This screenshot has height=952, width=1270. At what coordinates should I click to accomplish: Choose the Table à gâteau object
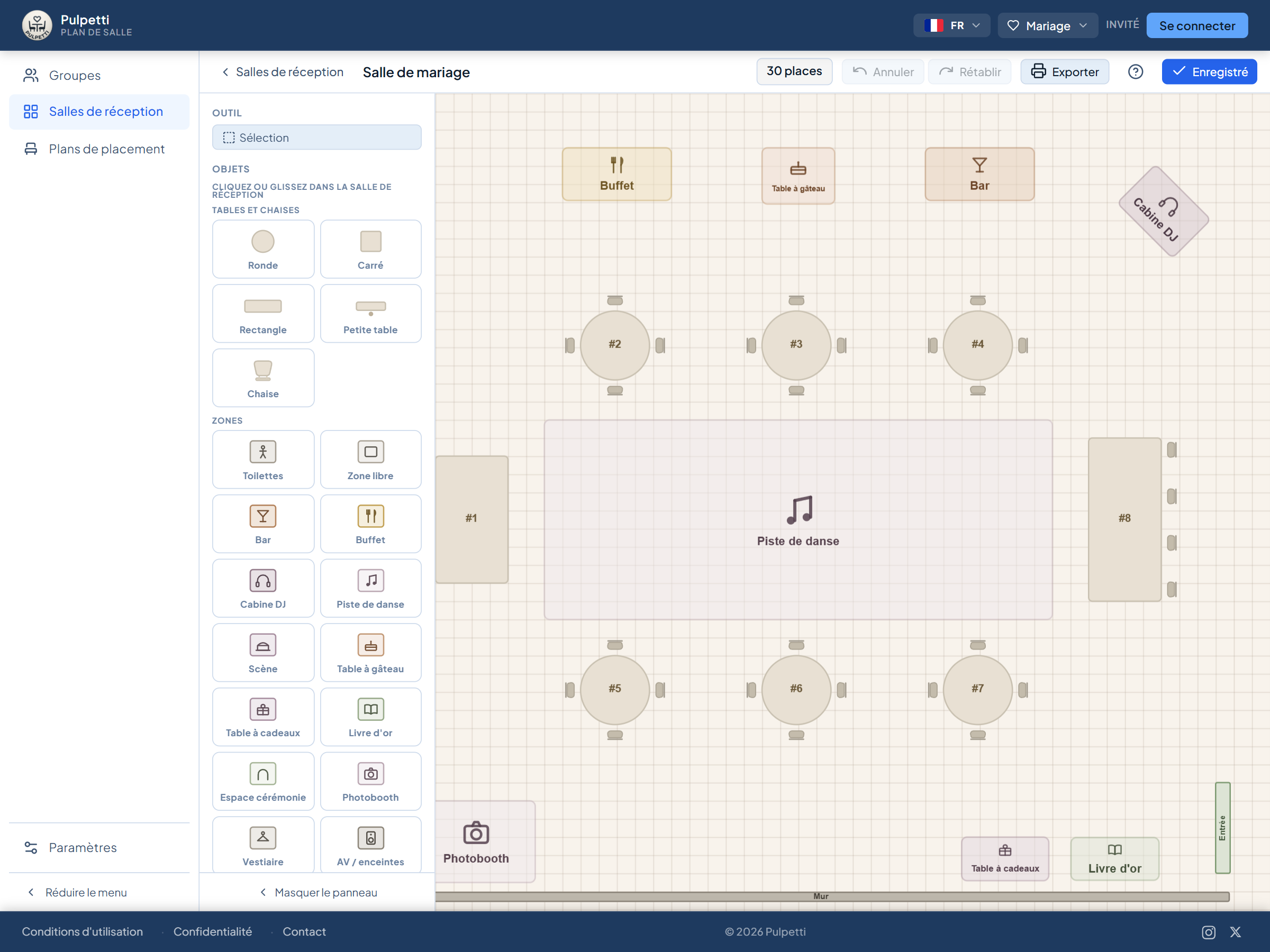click(x=370, y=653)
